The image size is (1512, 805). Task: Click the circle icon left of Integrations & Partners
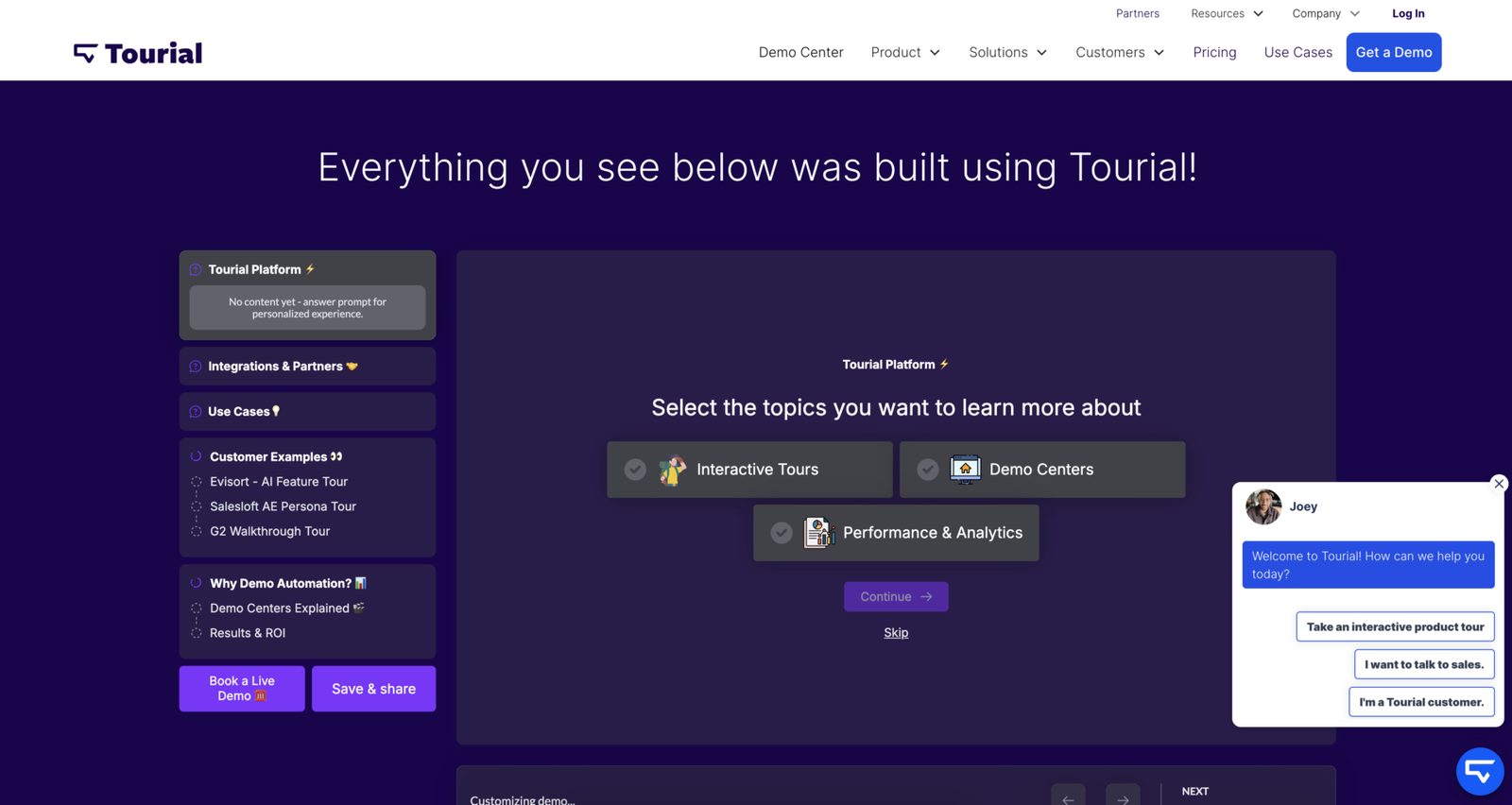point(196,367)
